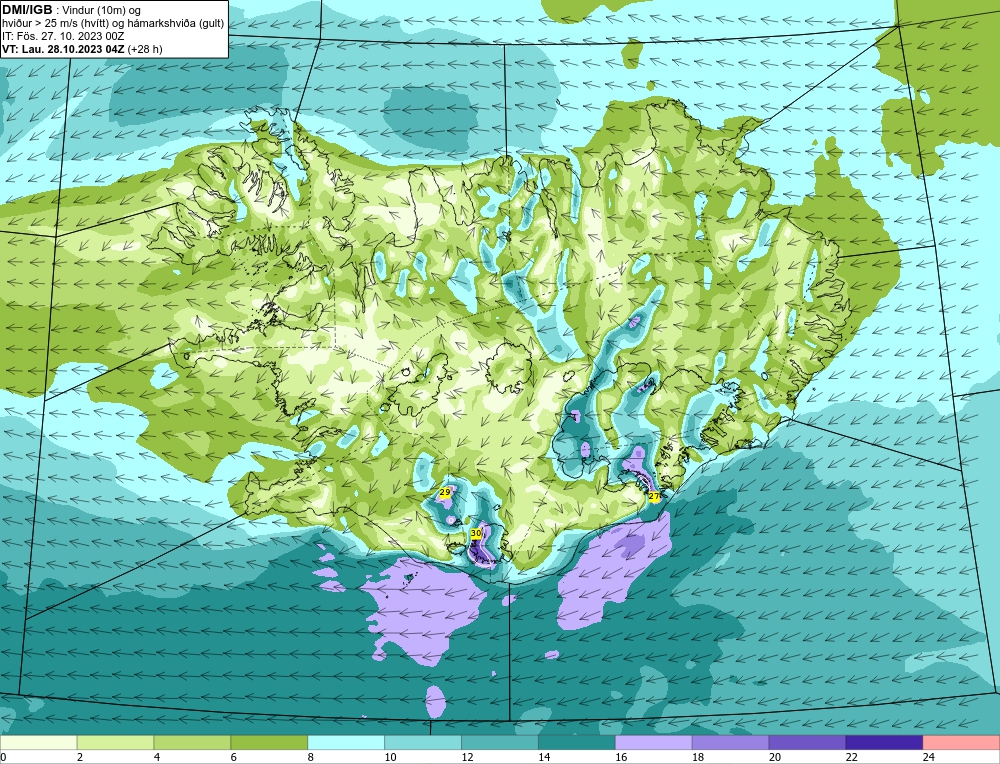Click the 2–4 m/s light green swatch
The image size is (1000, 764).
(x=115, y=743)
